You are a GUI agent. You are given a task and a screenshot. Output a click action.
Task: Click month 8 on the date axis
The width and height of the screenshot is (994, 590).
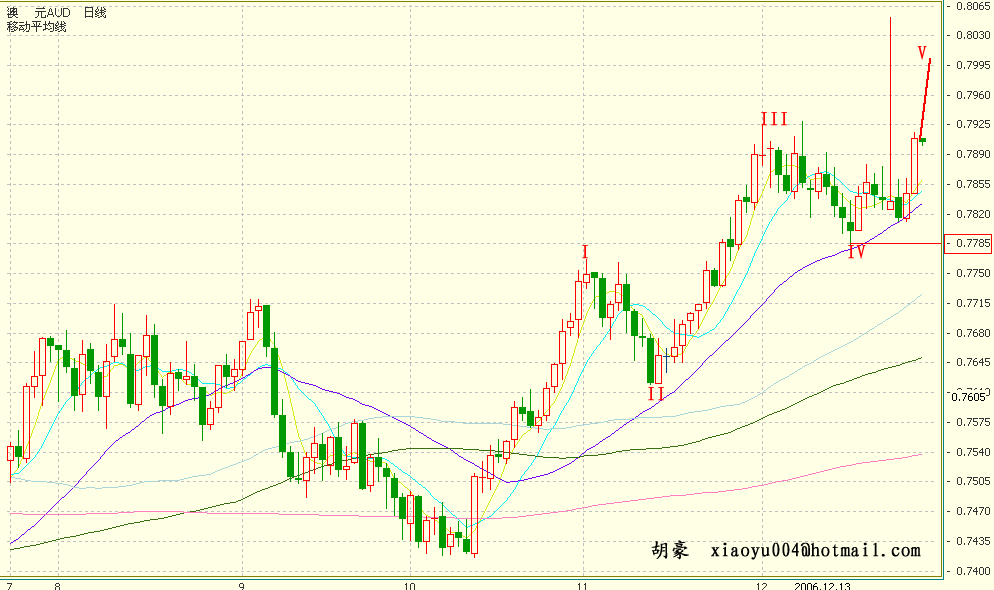tap(57, 586)
